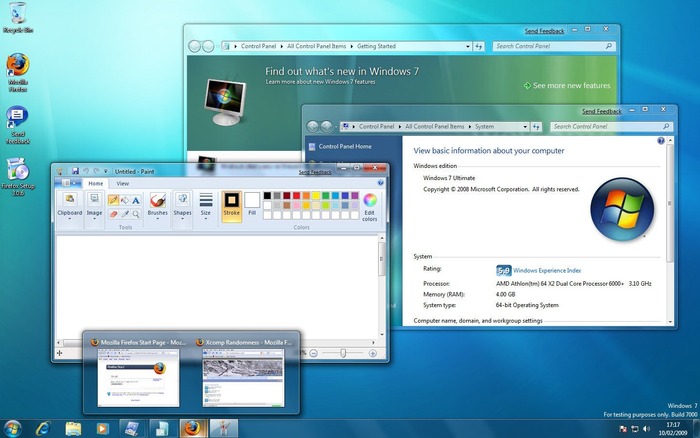Click Send Feedback in the Paint window
The width and height of the screenshot is (700, 438).
coord(315,172)
